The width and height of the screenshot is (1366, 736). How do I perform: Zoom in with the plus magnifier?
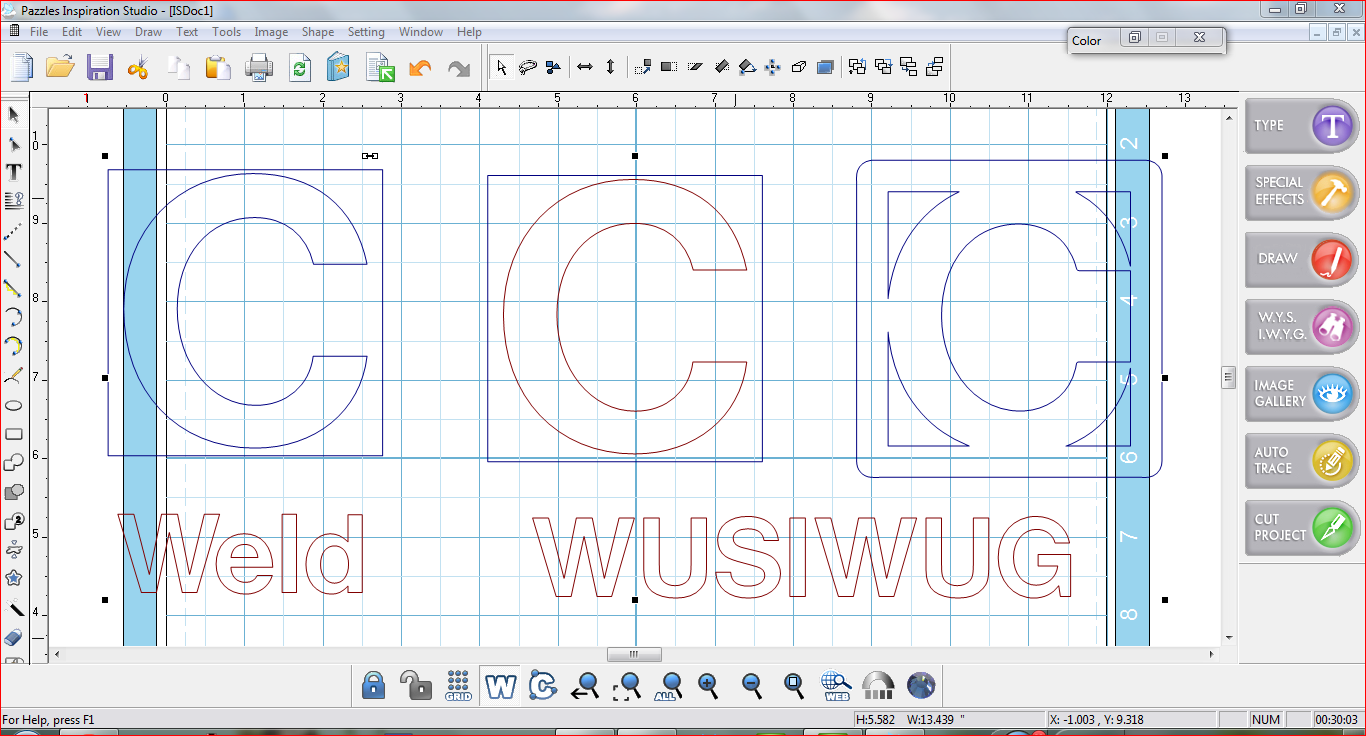point(709,686)
